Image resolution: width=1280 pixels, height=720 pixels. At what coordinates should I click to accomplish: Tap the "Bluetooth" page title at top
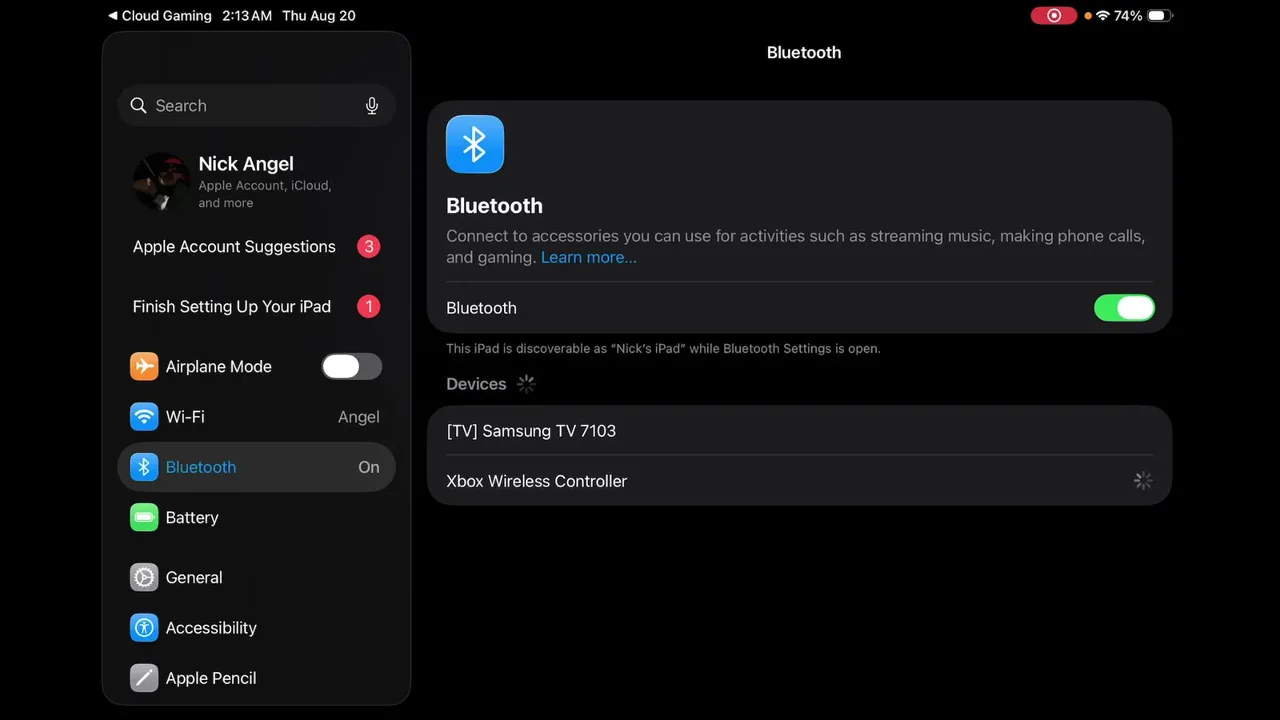click(x=804, y=53)
